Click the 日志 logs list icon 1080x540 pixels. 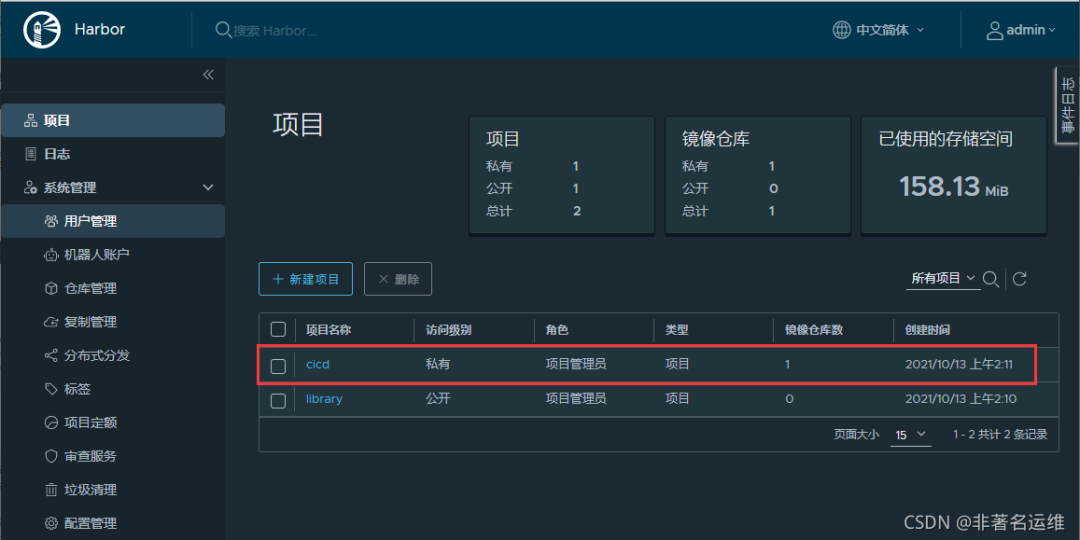(30, 154)
